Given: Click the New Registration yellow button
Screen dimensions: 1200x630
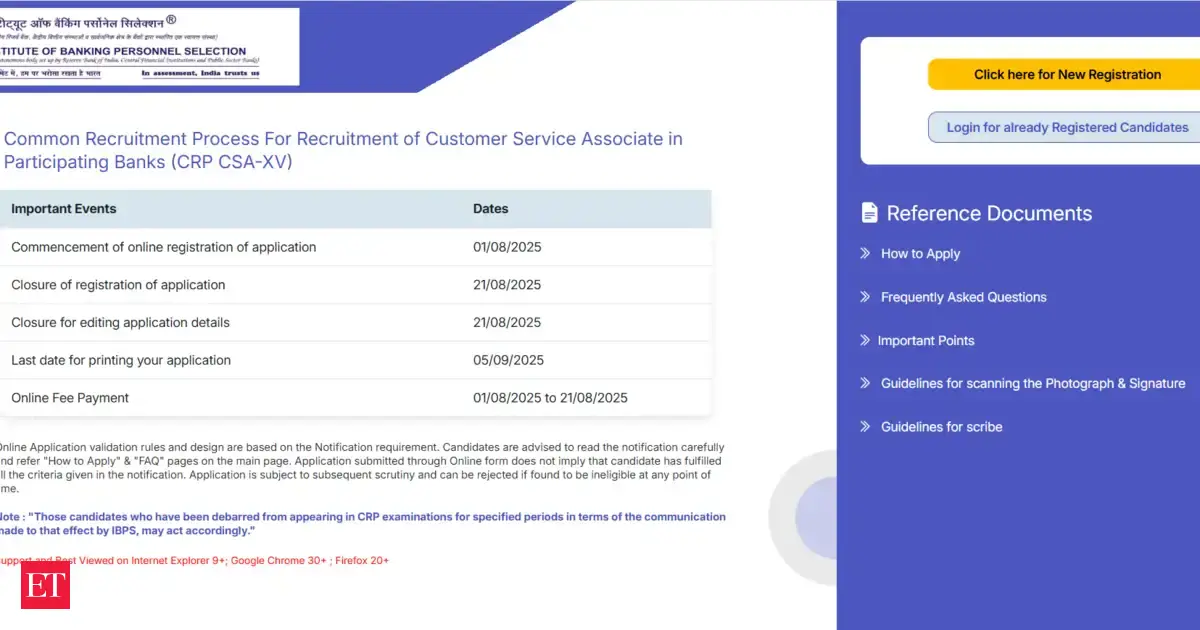Looking at the screenshot, I should [x=1067, y=74].
